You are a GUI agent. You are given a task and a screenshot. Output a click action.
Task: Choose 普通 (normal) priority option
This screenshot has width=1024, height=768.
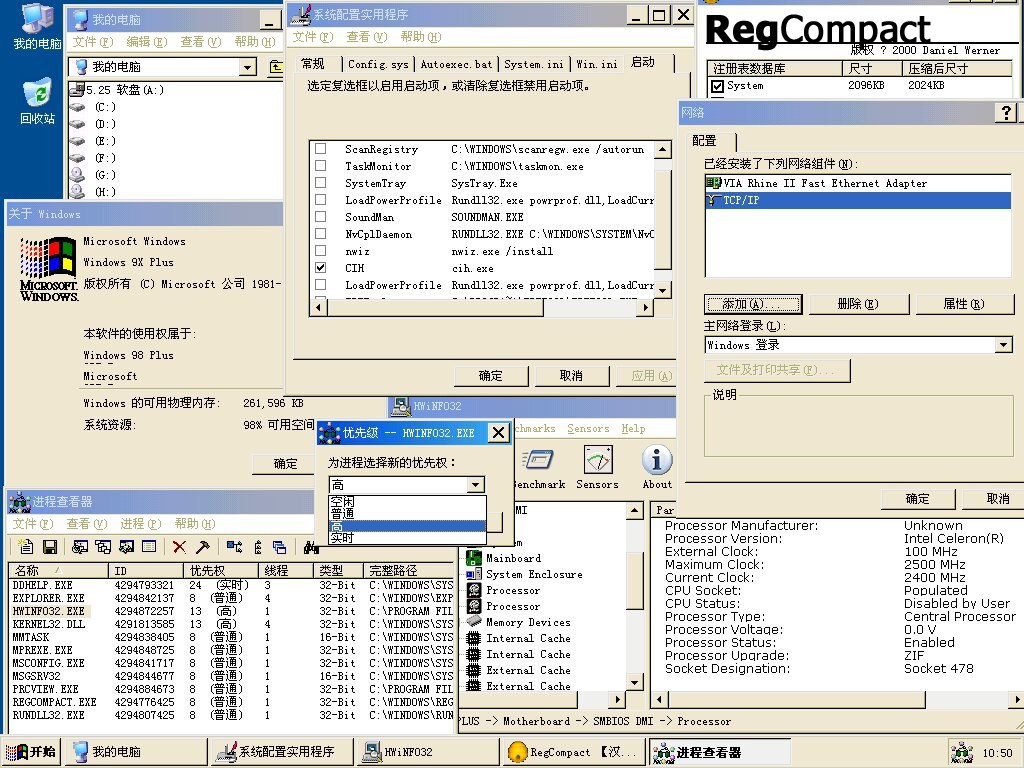pos(407,514)
